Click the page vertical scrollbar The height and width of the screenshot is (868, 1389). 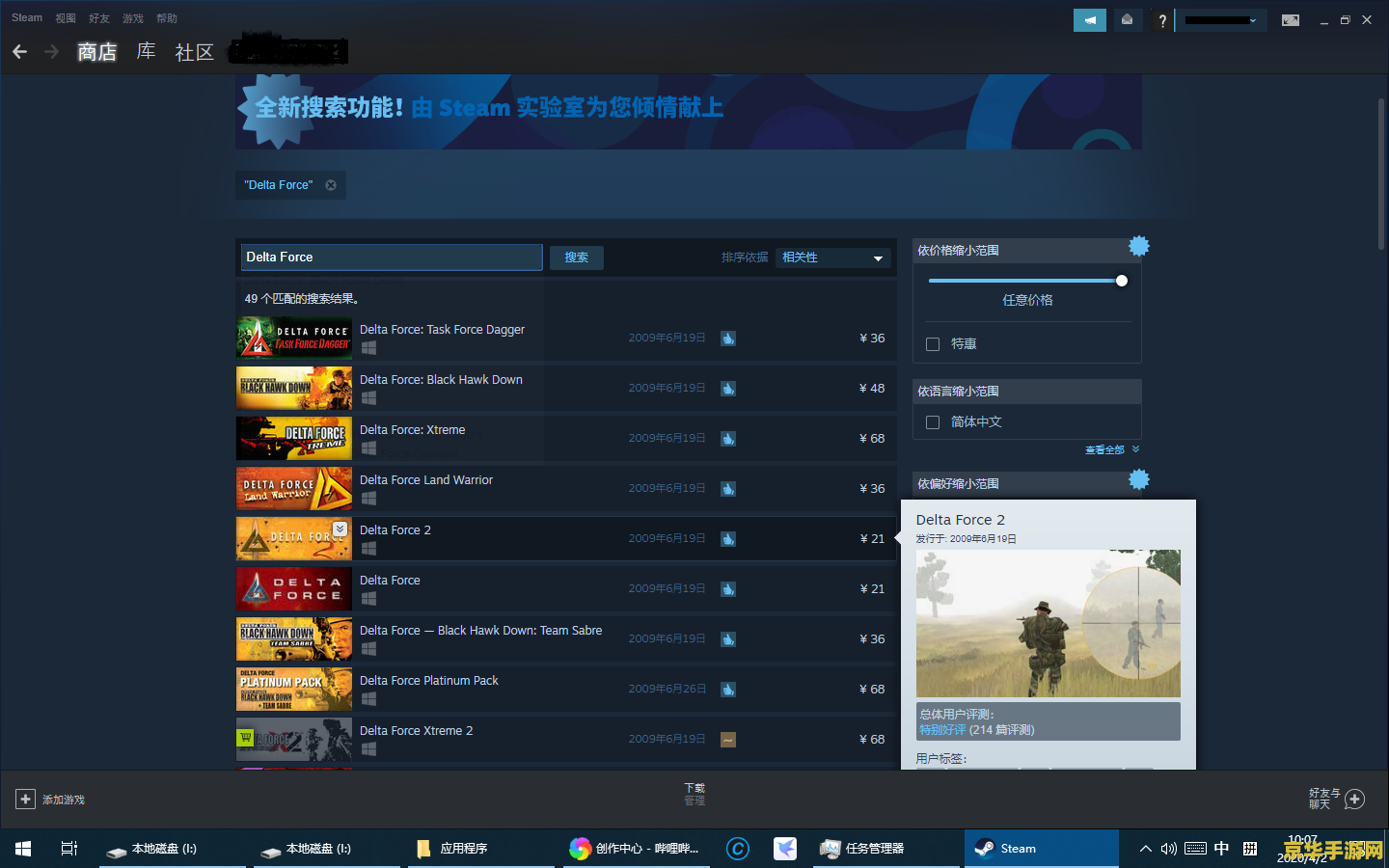click(x=1381, y=174)
